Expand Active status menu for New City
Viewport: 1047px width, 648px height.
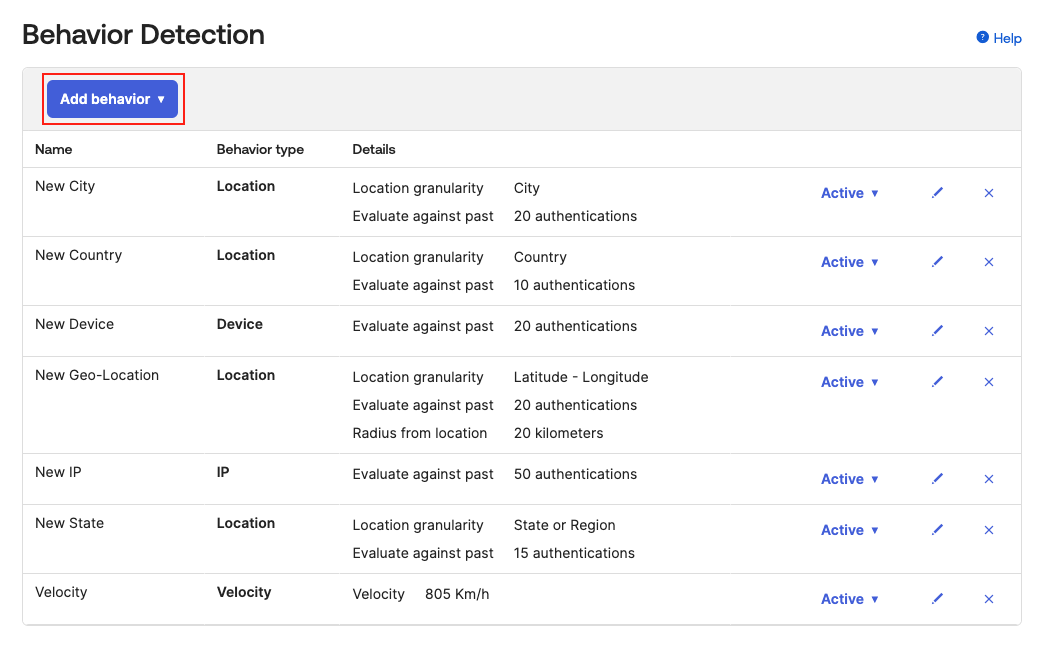[x=849, y=193]
